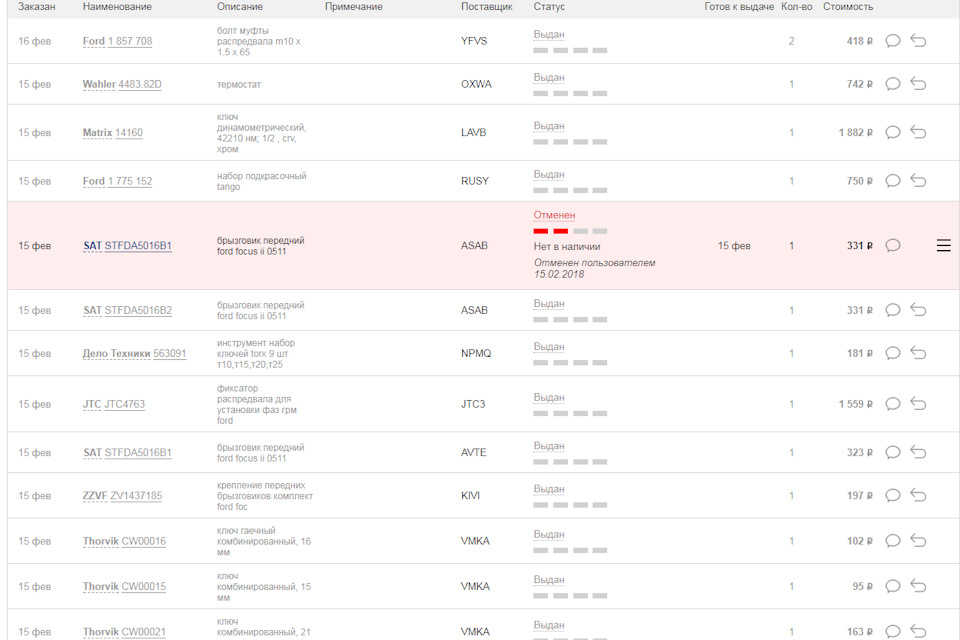Click the Поставщик column header
The width and height of the screenshot is (960, 640).
click(x=486, y=7)
